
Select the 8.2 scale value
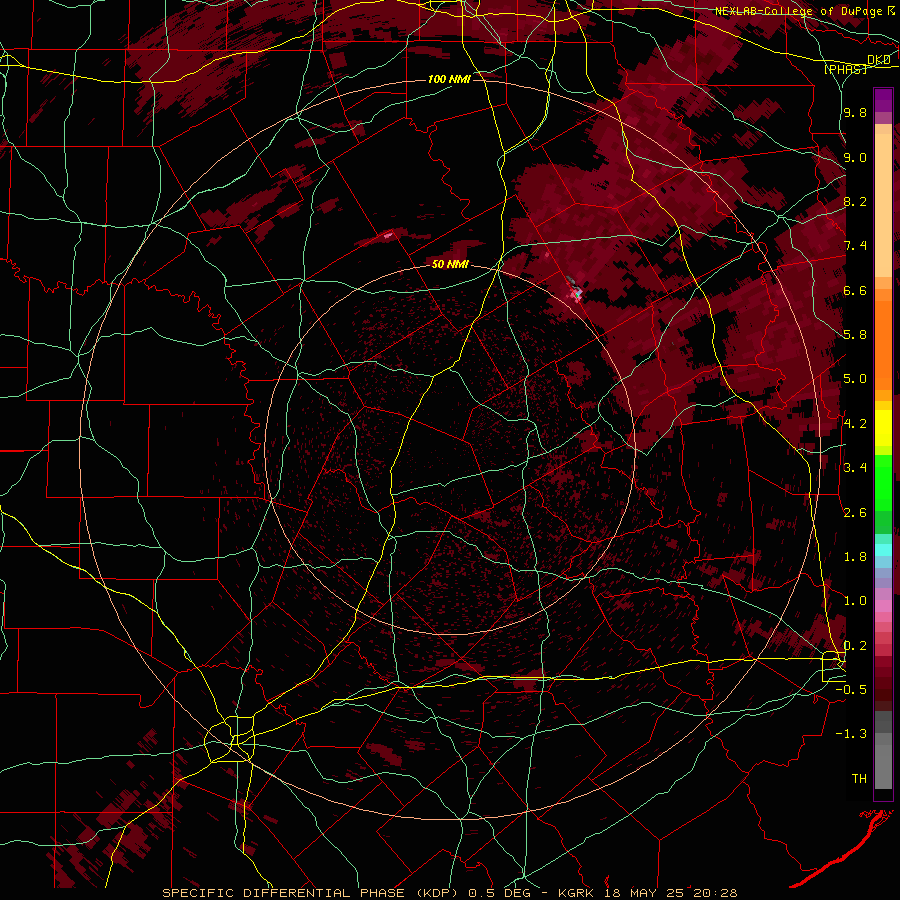[855, 201]
